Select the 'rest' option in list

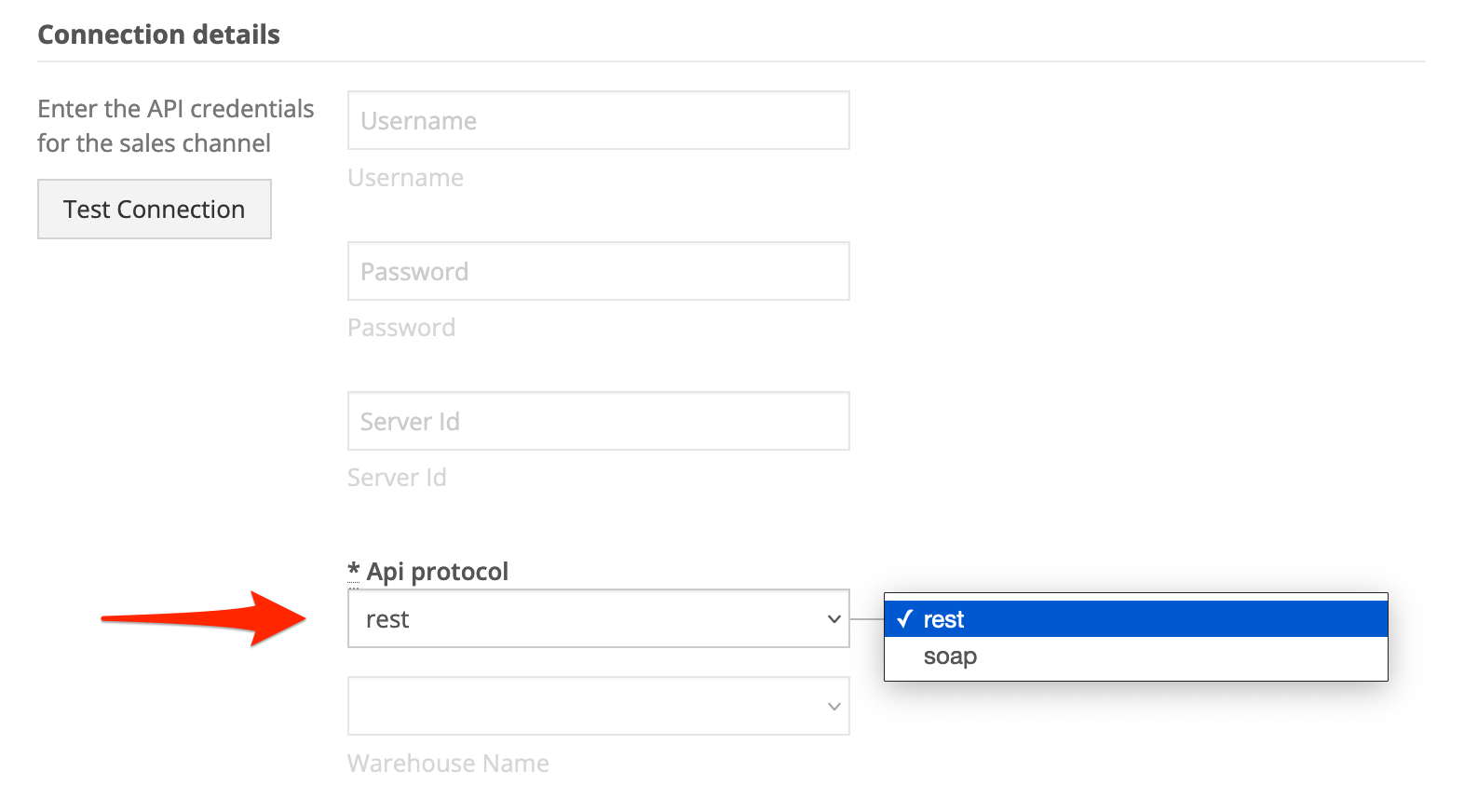[1136, 619]
